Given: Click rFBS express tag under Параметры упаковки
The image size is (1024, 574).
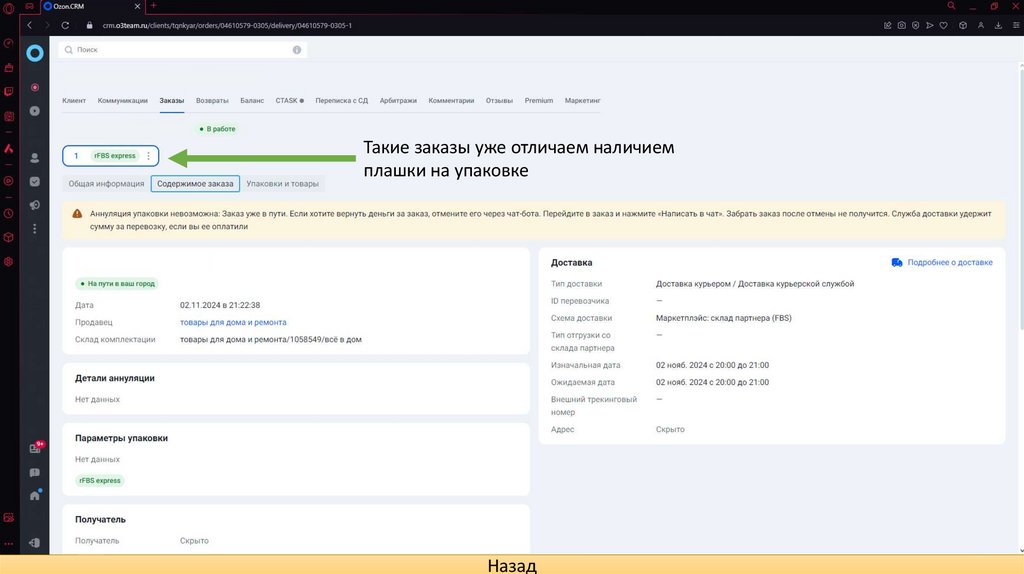Looking at the screenshot, I should point(100,480).
